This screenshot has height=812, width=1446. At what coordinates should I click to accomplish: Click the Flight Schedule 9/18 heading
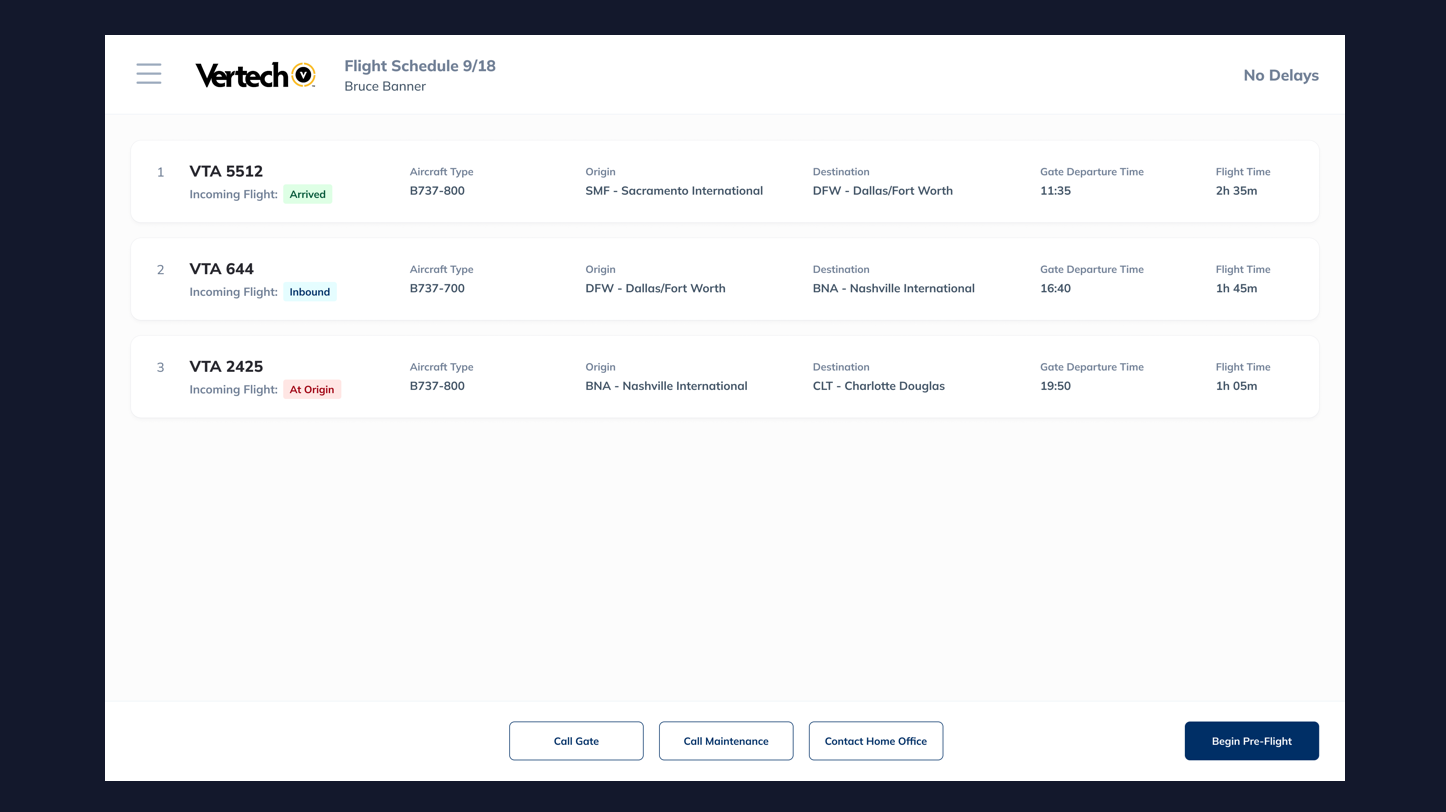click(420, 66)
